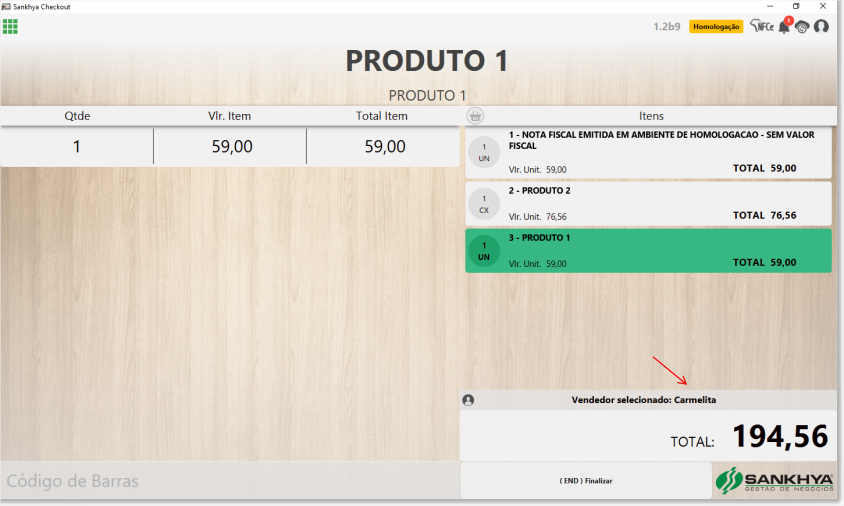The image size is (844, 506).
Task: Open the user profile avatar icon
Action: click(x=821, y=26)
